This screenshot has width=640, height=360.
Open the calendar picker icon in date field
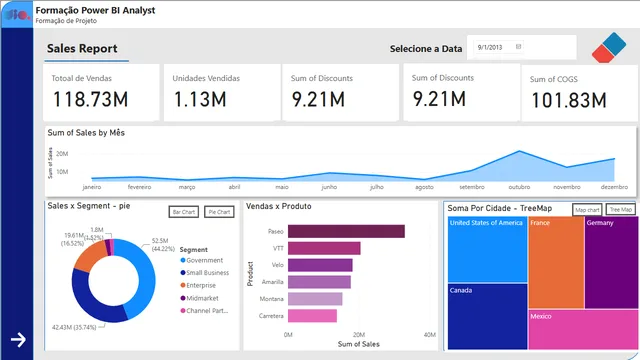(x=518, y=47)
